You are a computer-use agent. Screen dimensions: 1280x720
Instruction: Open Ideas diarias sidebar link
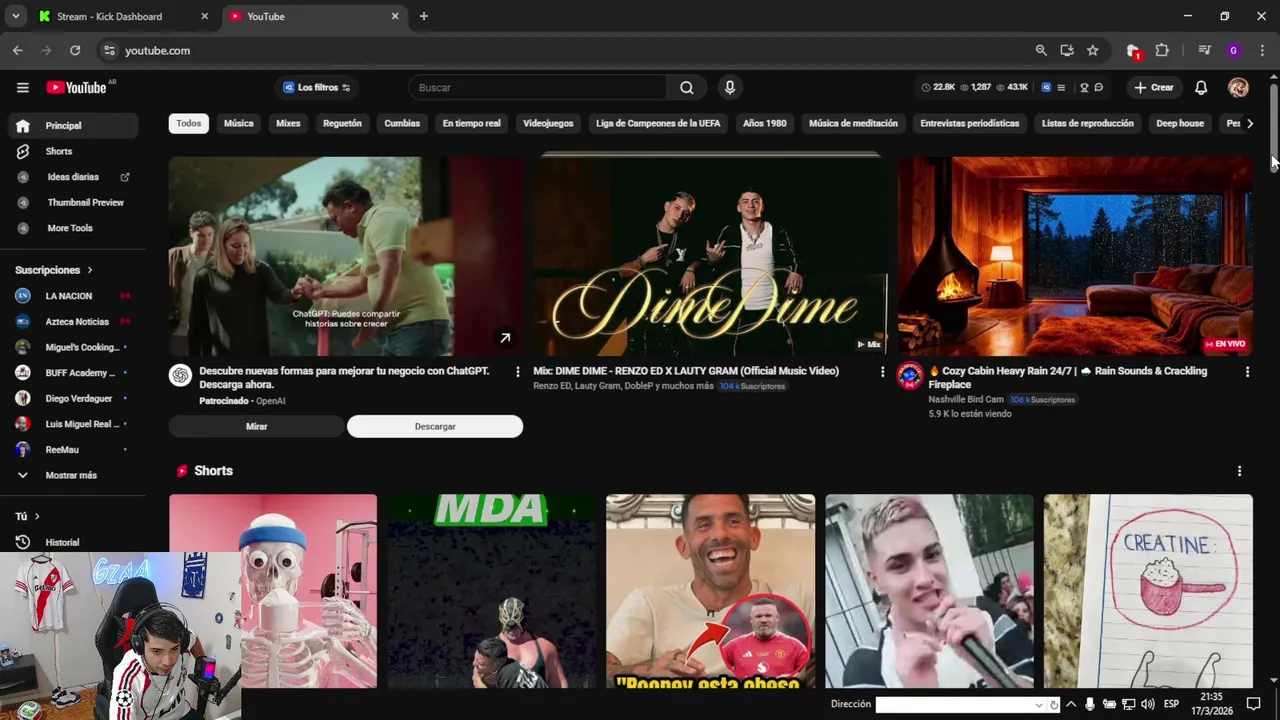point(73,177)
